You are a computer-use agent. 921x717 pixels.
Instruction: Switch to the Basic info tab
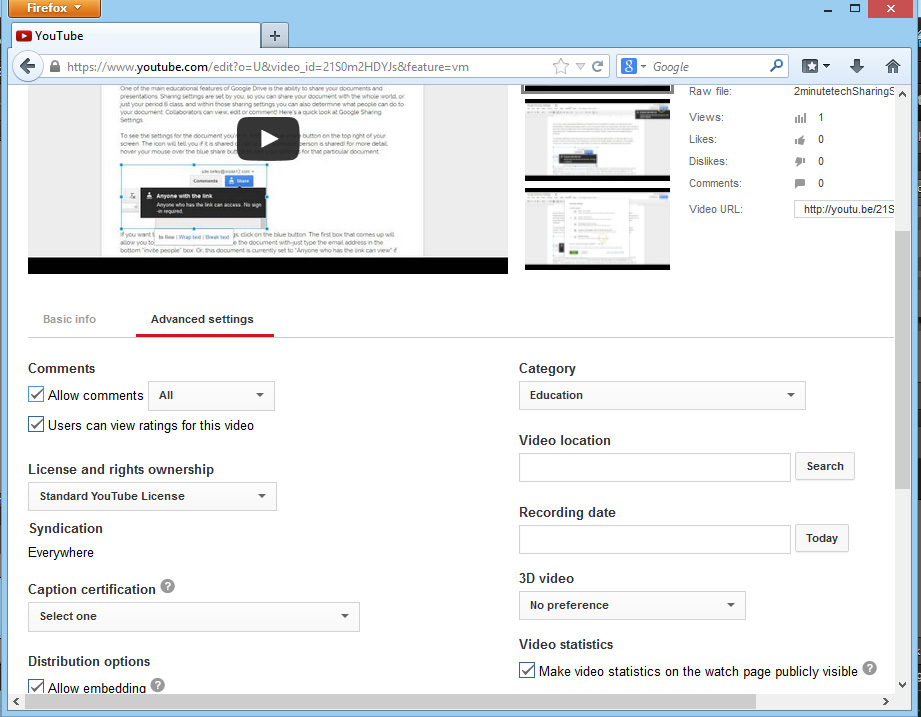(69, 319)
